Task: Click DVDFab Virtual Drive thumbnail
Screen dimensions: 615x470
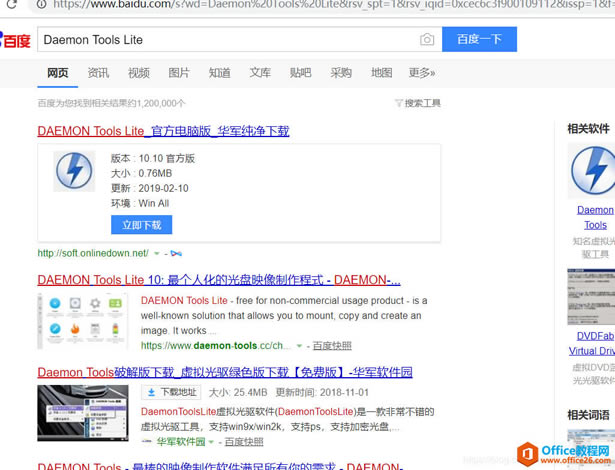Action: click(x=591, y=297)
